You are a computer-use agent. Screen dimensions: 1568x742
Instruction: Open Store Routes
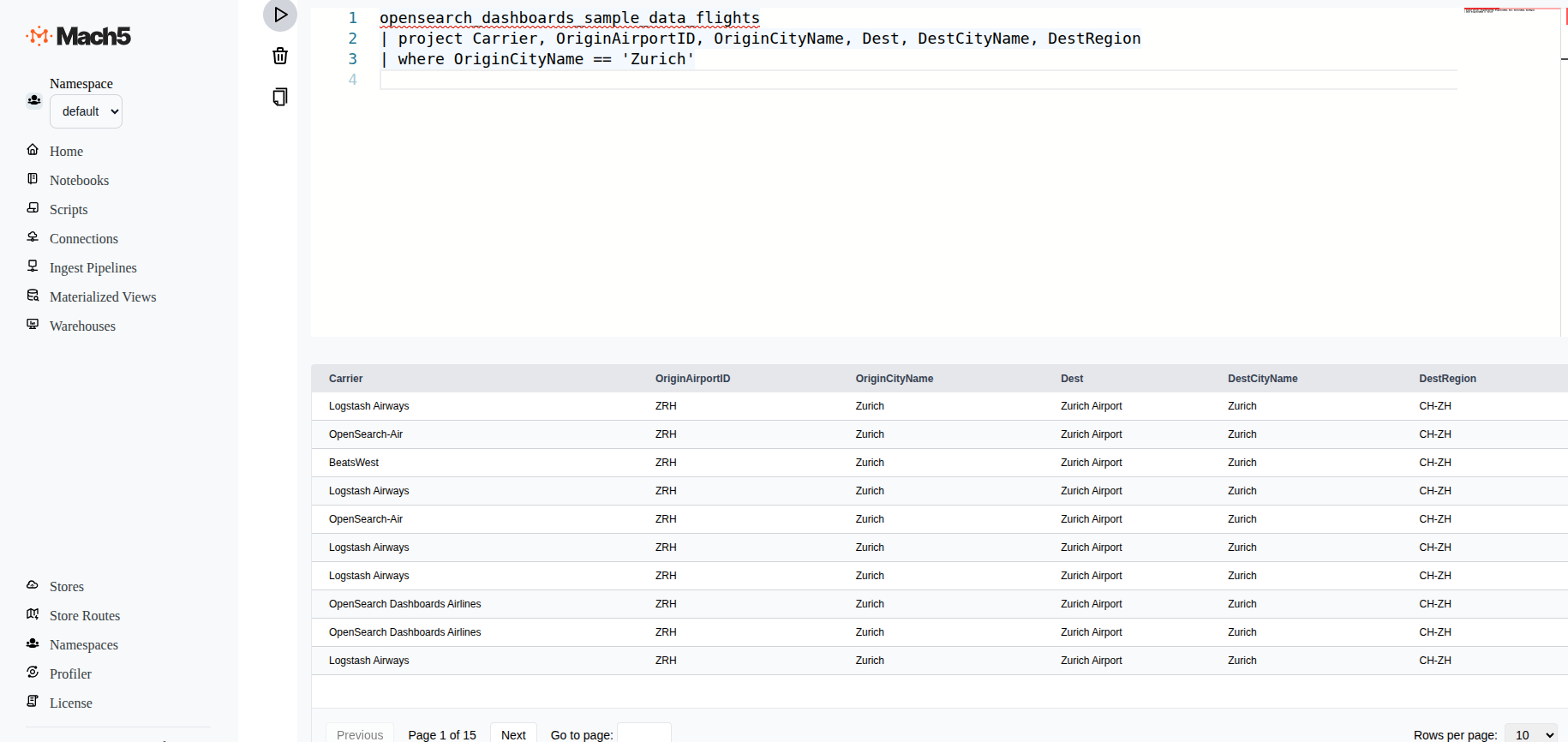(x=85, y=616)
